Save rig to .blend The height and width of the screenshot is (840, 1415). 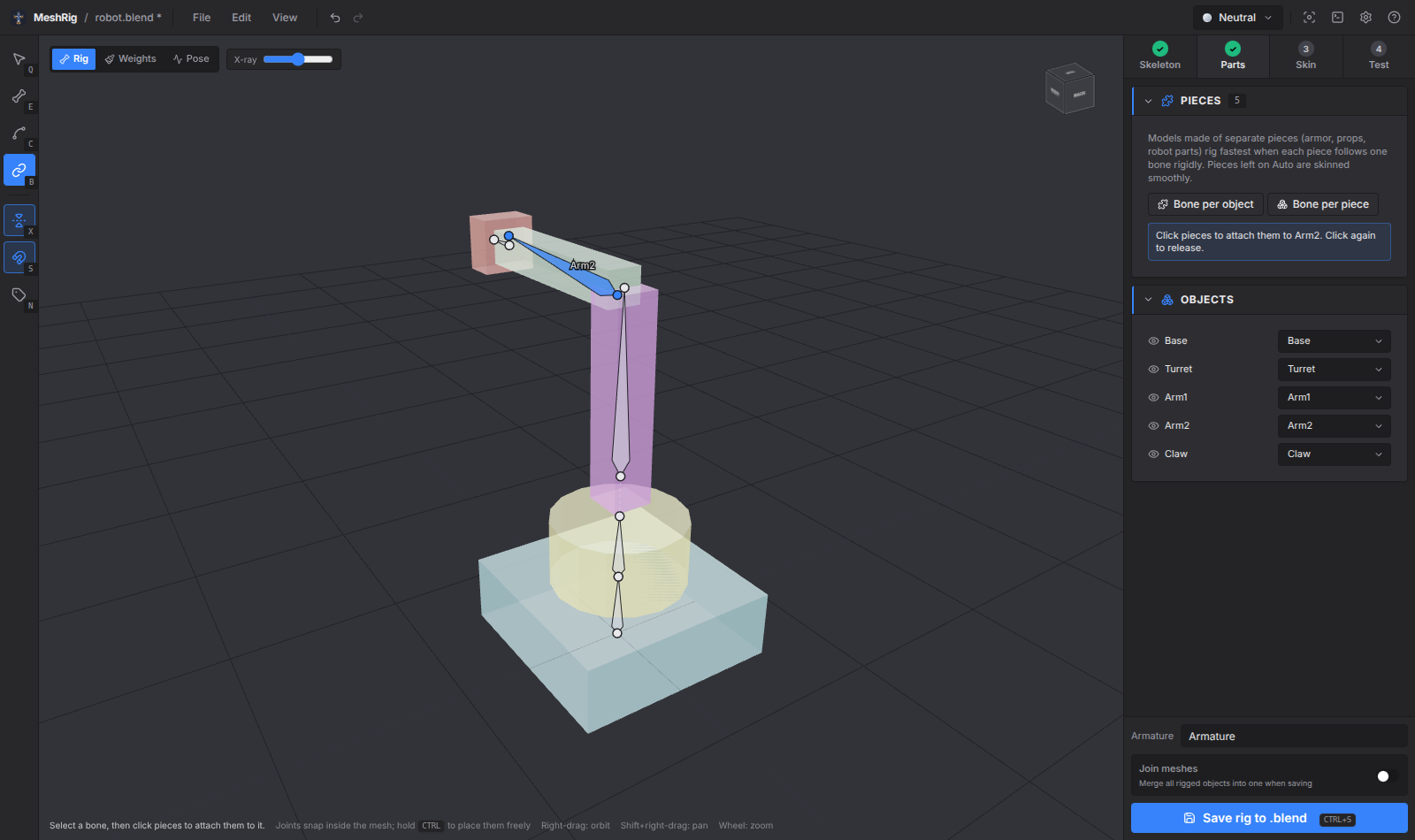[1269, 818]
